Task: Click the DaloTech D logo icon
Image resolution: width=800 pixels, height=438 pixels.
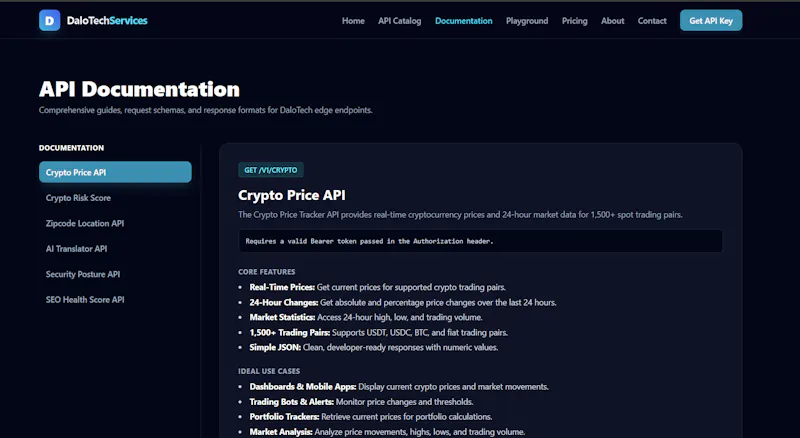Action: click(x=49, y=20)
